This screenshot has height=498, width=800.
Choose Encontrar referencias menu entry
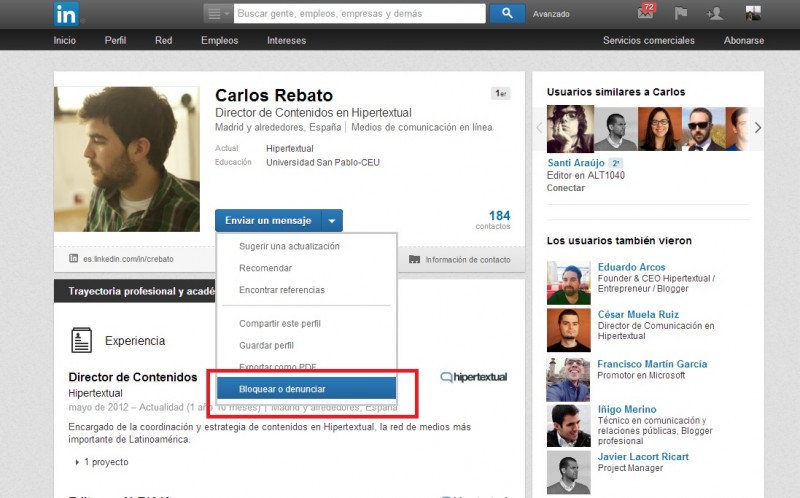[282, 290]
